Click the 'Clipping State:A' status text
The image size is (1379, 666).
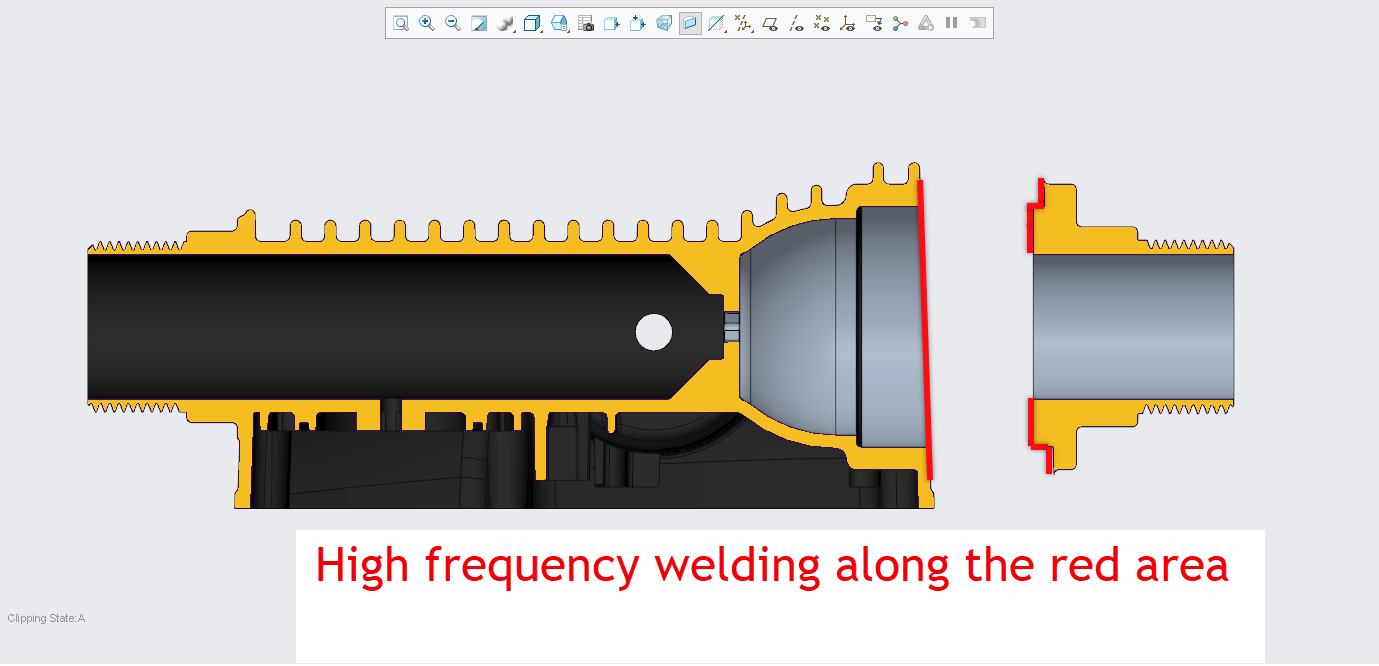pyautogui.click(x=46, y=618)
